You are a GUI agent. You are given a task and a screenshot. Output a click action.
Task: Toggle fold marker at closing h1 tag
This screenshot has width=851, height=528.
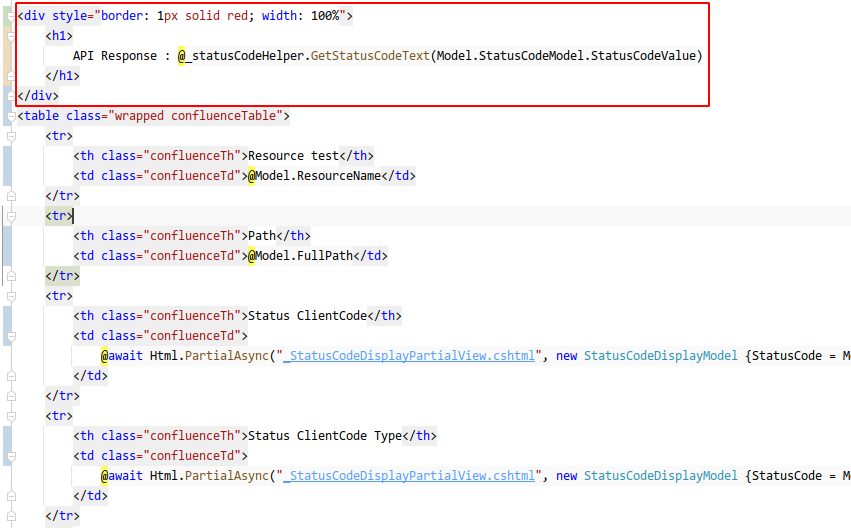11,77
